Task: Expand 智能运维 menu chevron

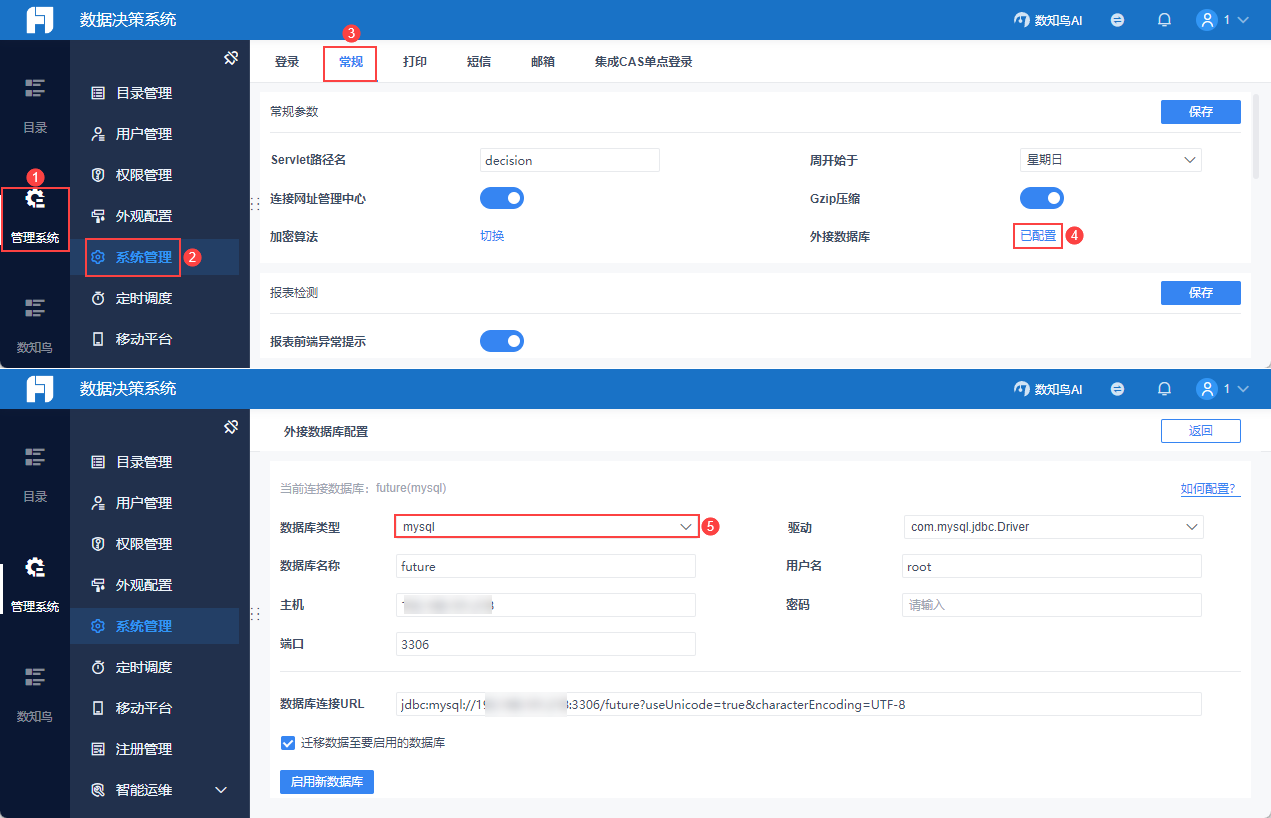Action: click(x=222, y=790)
